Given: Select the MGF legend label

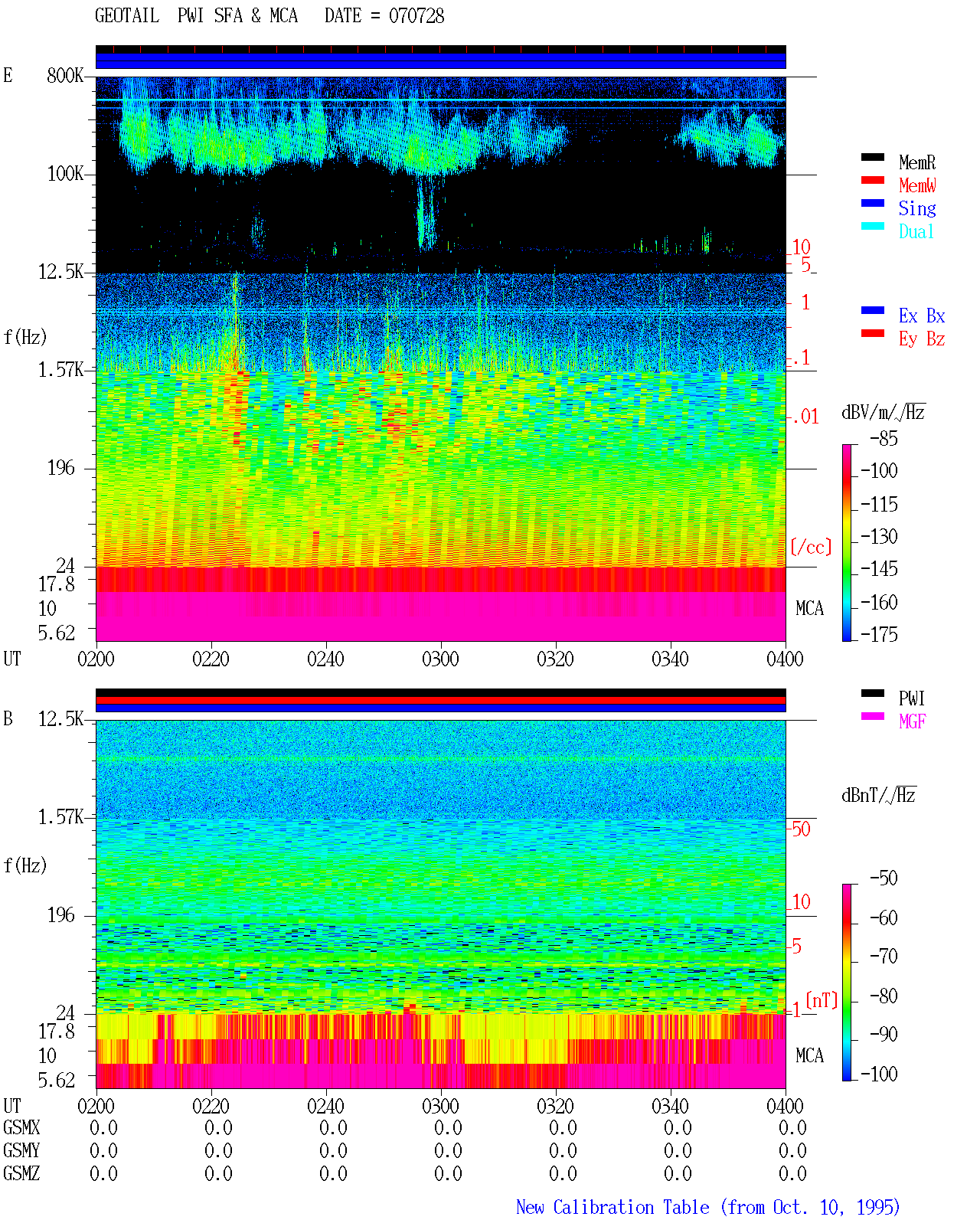Looking at the screenshot, I should [x=913, y=721].
